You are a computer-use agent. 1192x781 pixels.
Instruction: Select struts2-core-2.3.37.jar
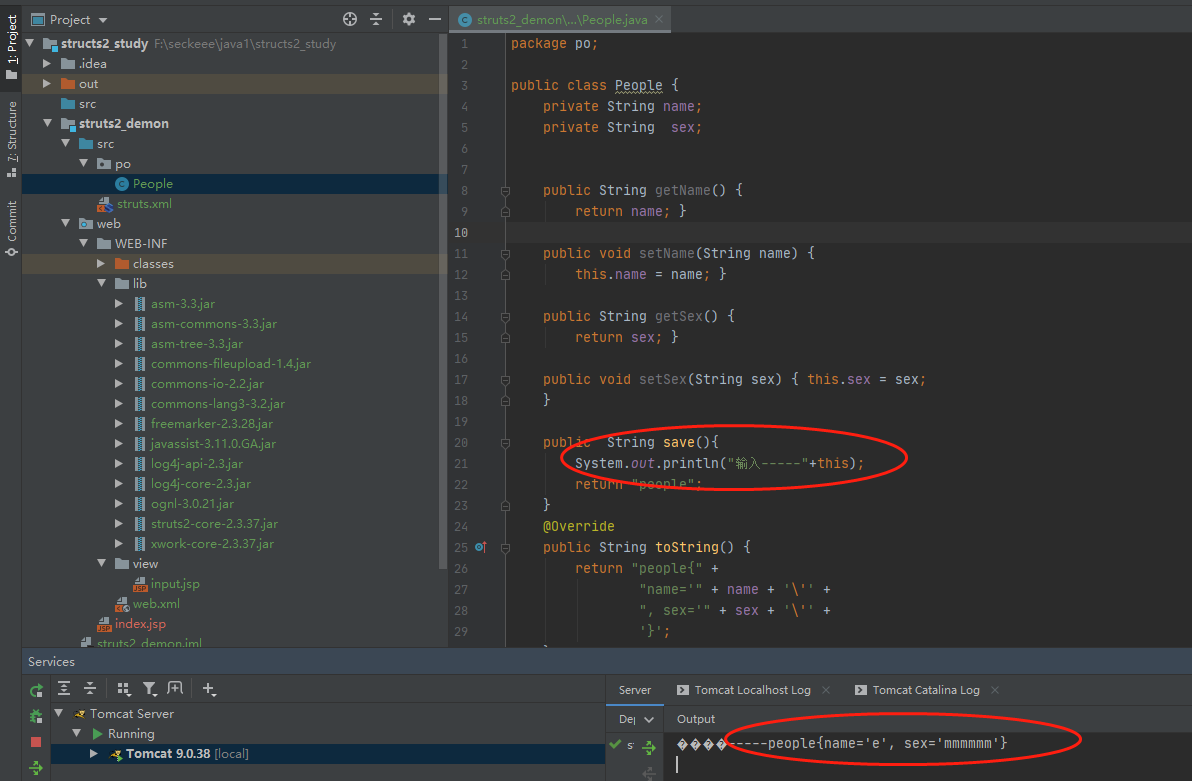click(214, 523)
